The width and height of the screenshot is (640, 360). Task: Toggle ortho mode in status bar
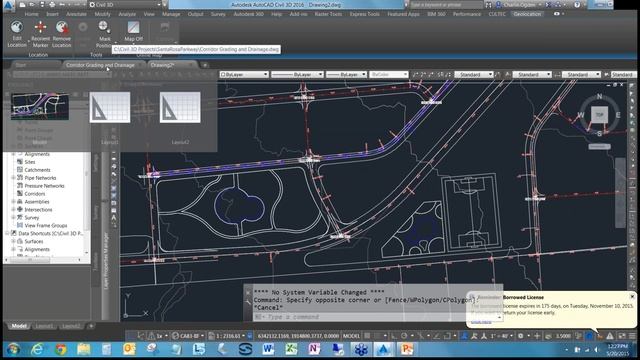click(x=393, y=336)
